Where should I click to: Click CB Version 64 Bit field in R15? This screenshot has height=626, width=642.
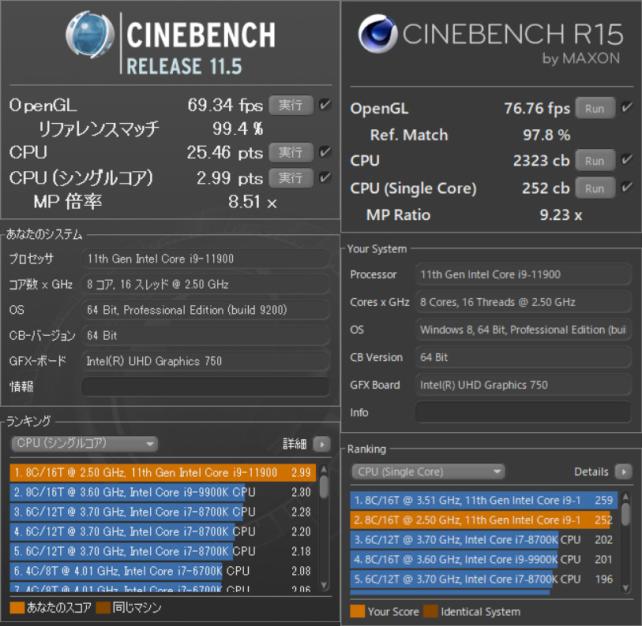(x=523, y=357)
